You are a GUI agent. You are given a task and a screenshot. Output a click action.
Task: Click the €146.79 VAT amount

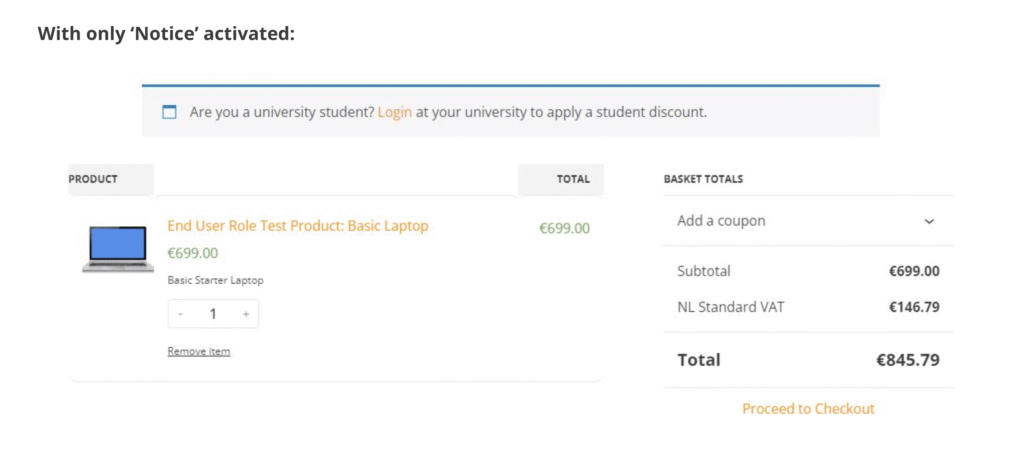[914, 307]
